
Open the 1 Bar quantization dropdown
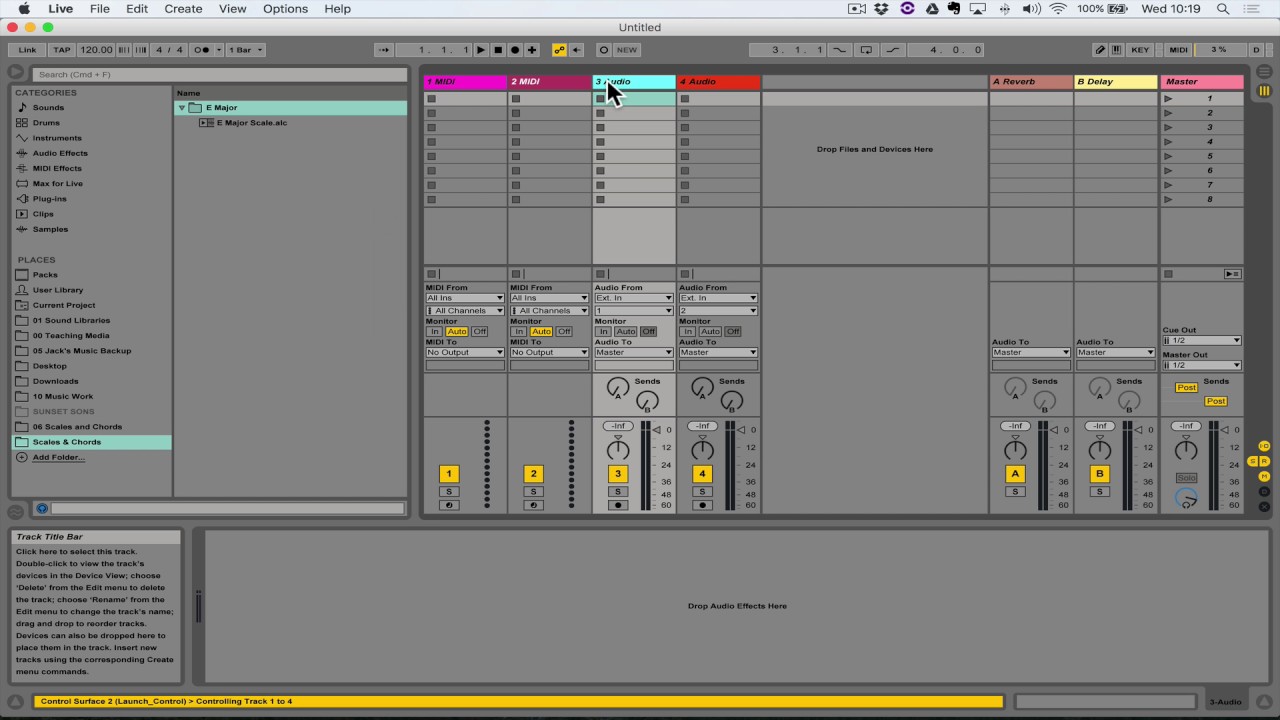(x=246, y=50)
